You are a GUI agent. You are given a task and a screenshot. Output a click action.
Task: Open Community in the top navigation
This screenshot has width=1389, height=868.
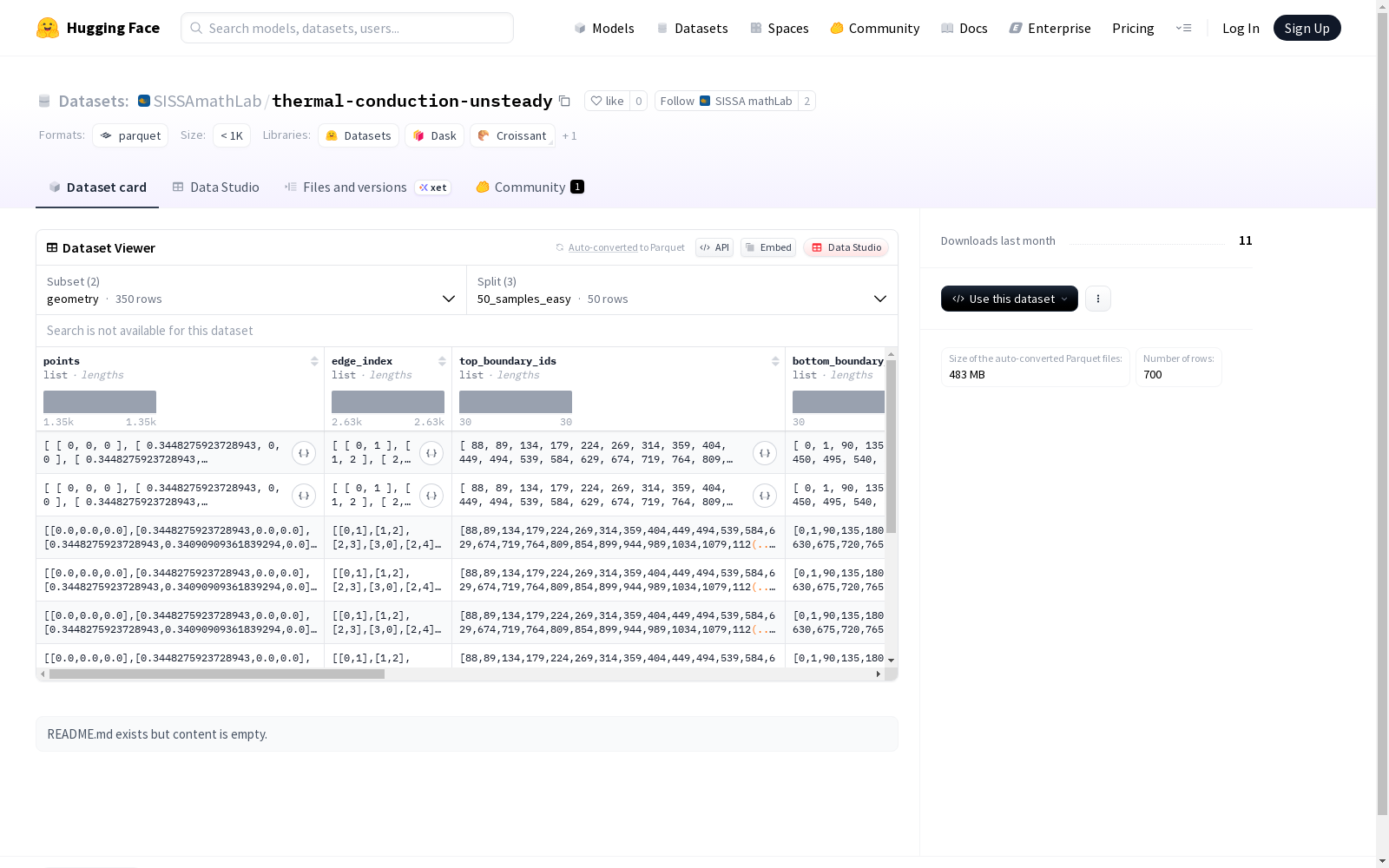coord(874,28)
